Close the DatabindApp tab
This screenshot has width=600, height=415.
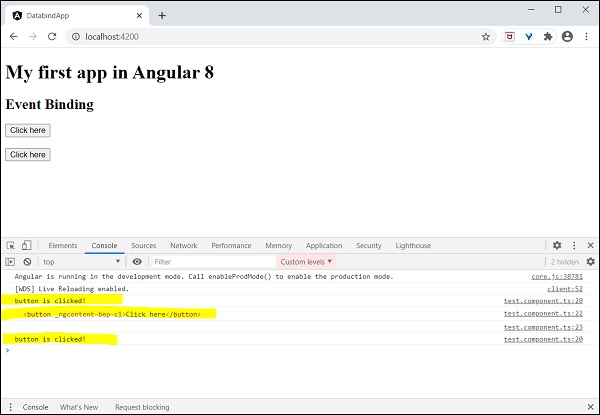pyautogui.click(x=139, y=16)
